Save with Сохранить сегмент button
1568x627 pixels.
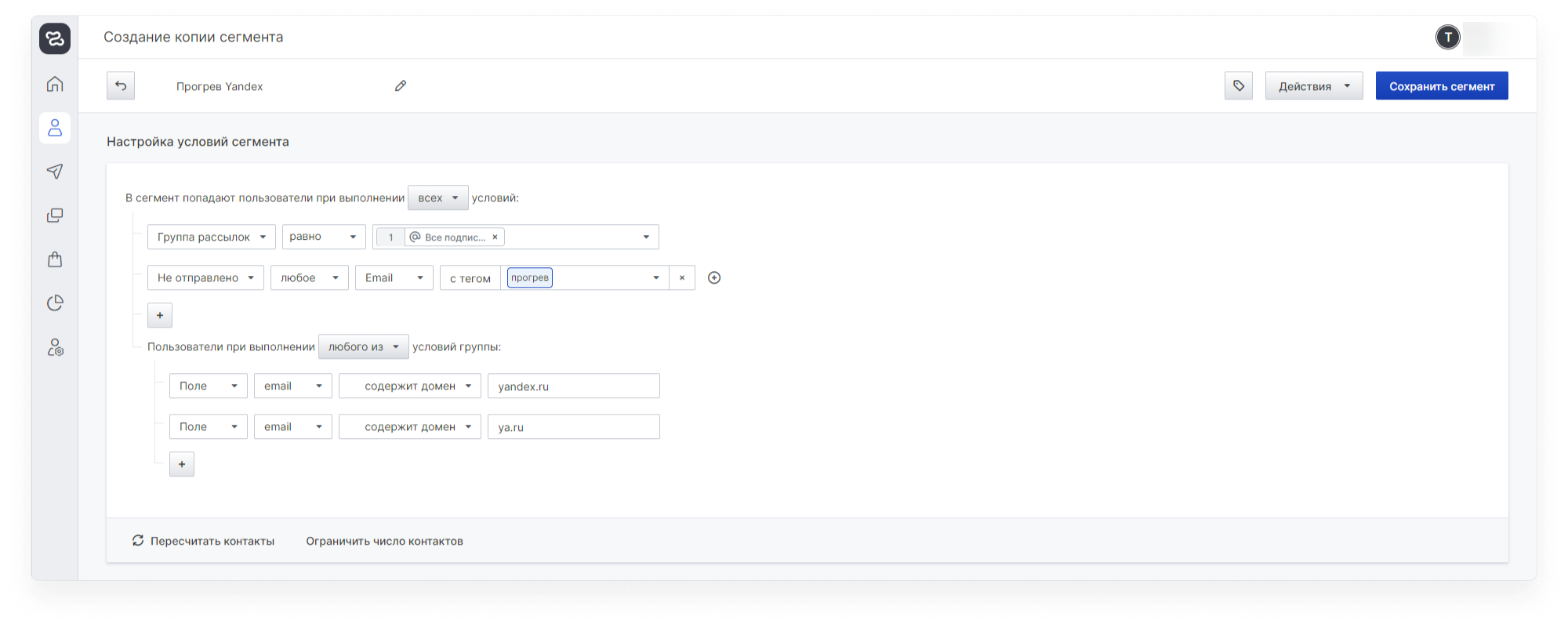tap(1442, 85)
